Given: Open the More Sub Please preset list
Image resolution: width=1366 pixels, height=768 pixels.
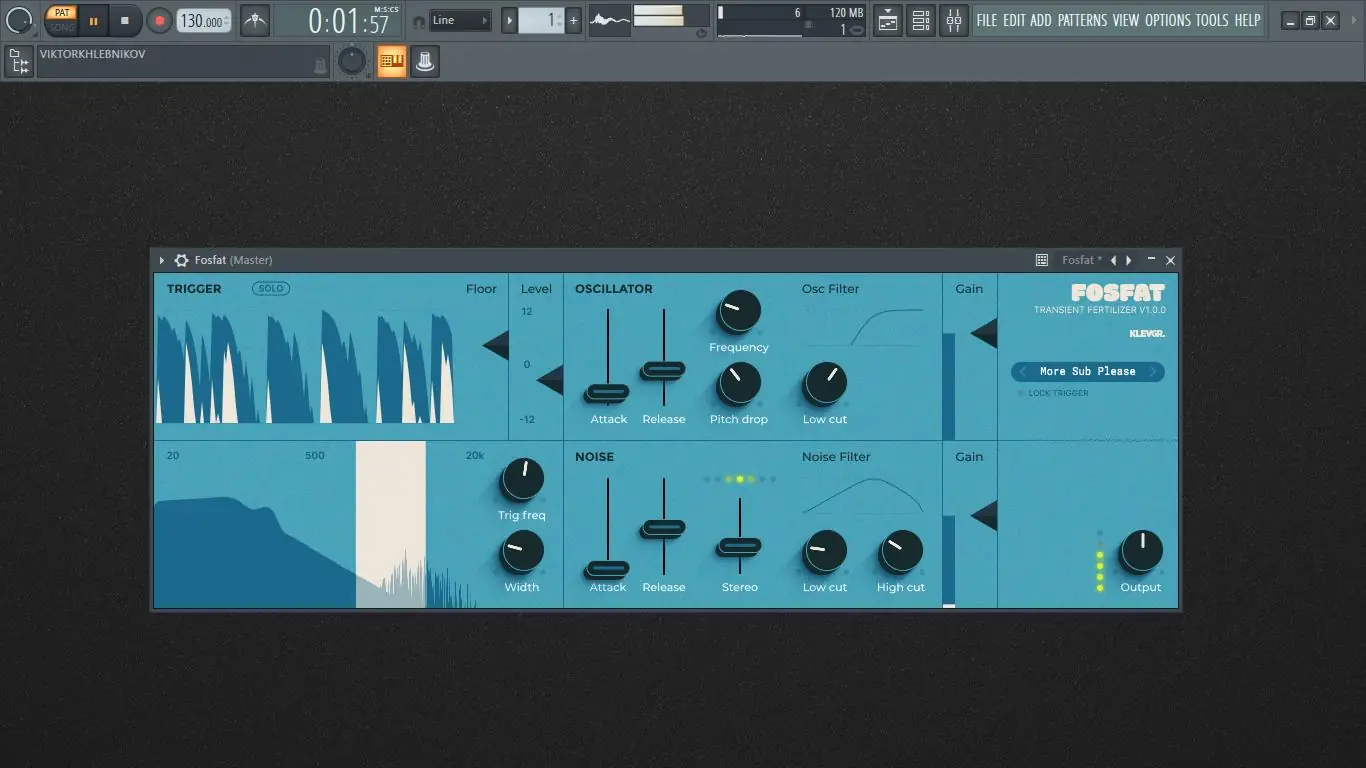Looking at the screenshot, I should pyautogui.click(x=1088, y=371).
